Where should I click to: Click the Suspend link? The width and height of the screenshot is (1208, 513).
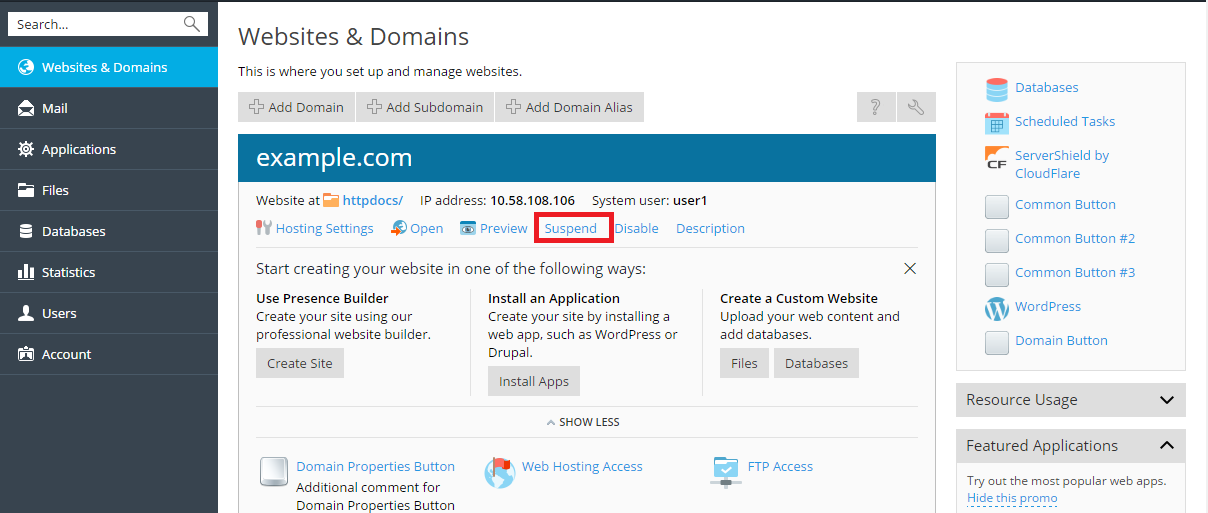click(571, 229)
